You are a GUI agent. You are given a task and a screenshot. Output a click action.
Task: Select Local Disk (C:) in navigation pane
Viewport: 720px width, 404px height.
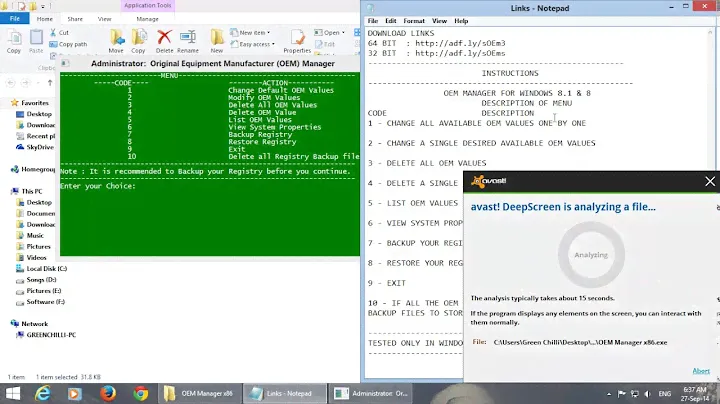[47, 268]
